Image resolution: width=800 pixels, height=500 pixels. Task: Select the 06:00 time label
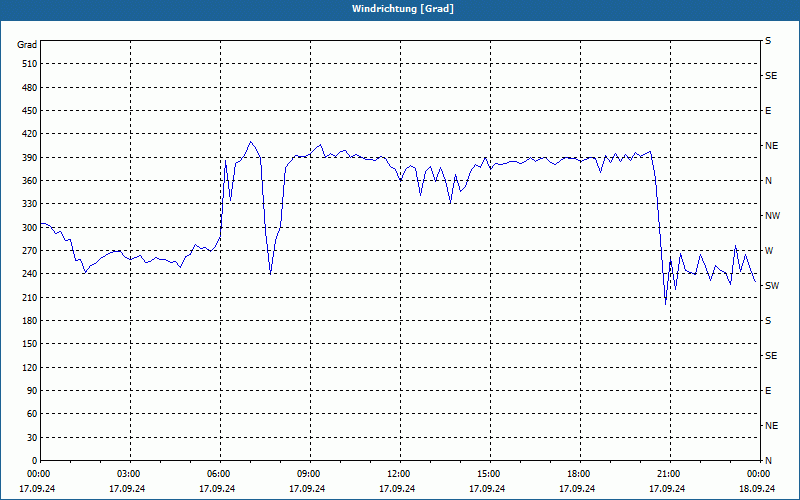coord(218,473)
